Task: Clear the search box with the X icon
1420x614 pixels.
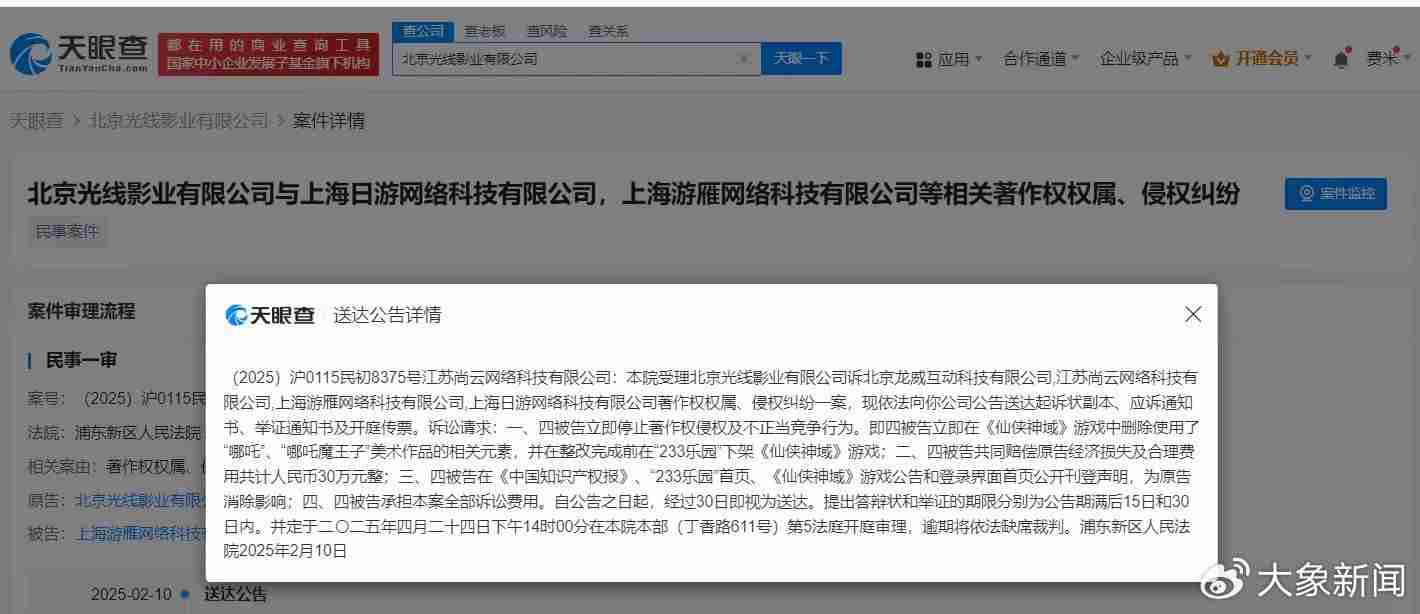Action: [x=743, y=59]
